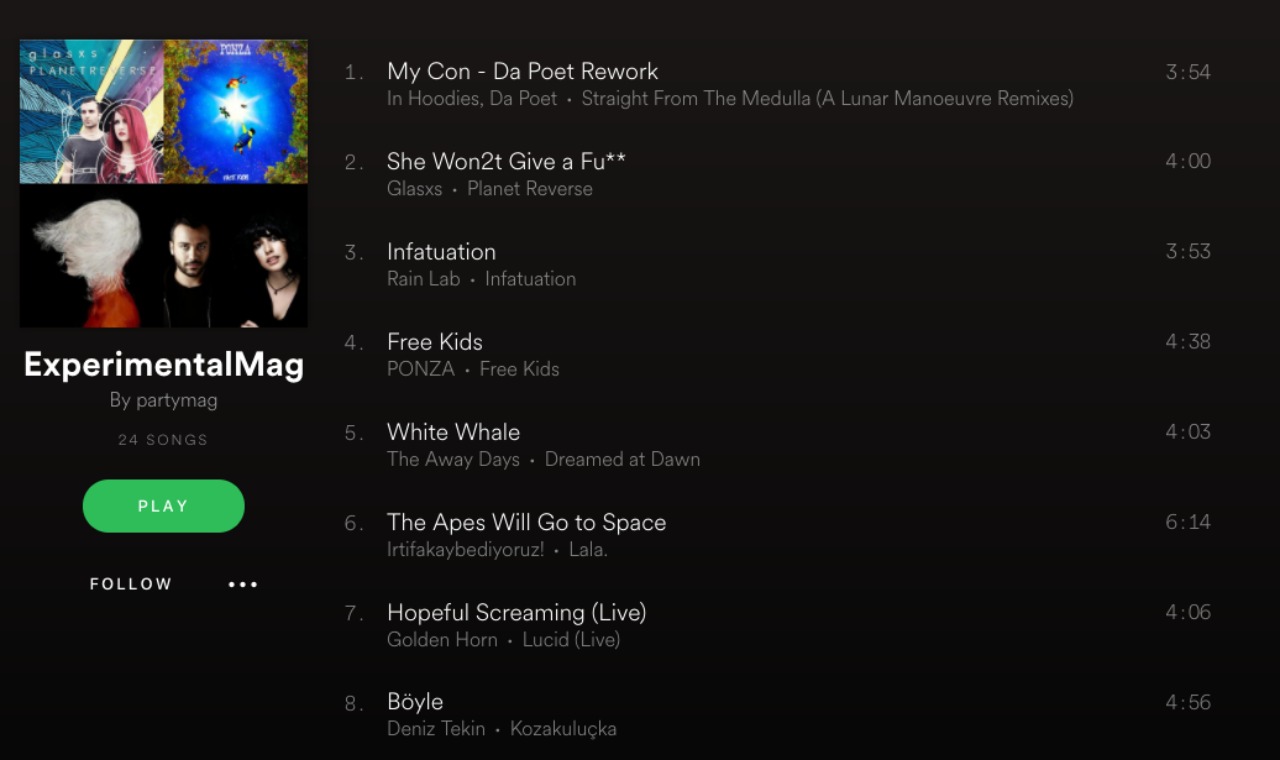The width and height of the screenshot is (1280, 760).
Task: Open artist link In Hoodies
Action: (431, 98)
